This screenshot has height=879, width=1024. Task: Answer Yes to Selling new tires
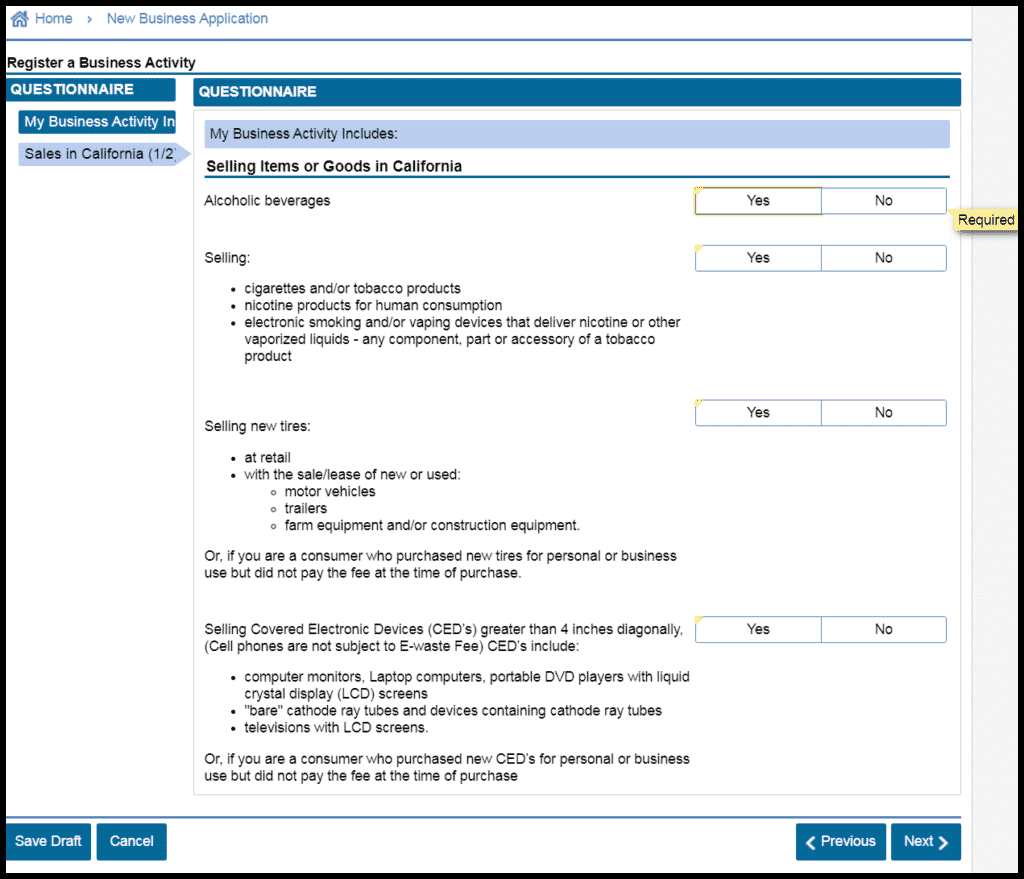click(758, 413)
